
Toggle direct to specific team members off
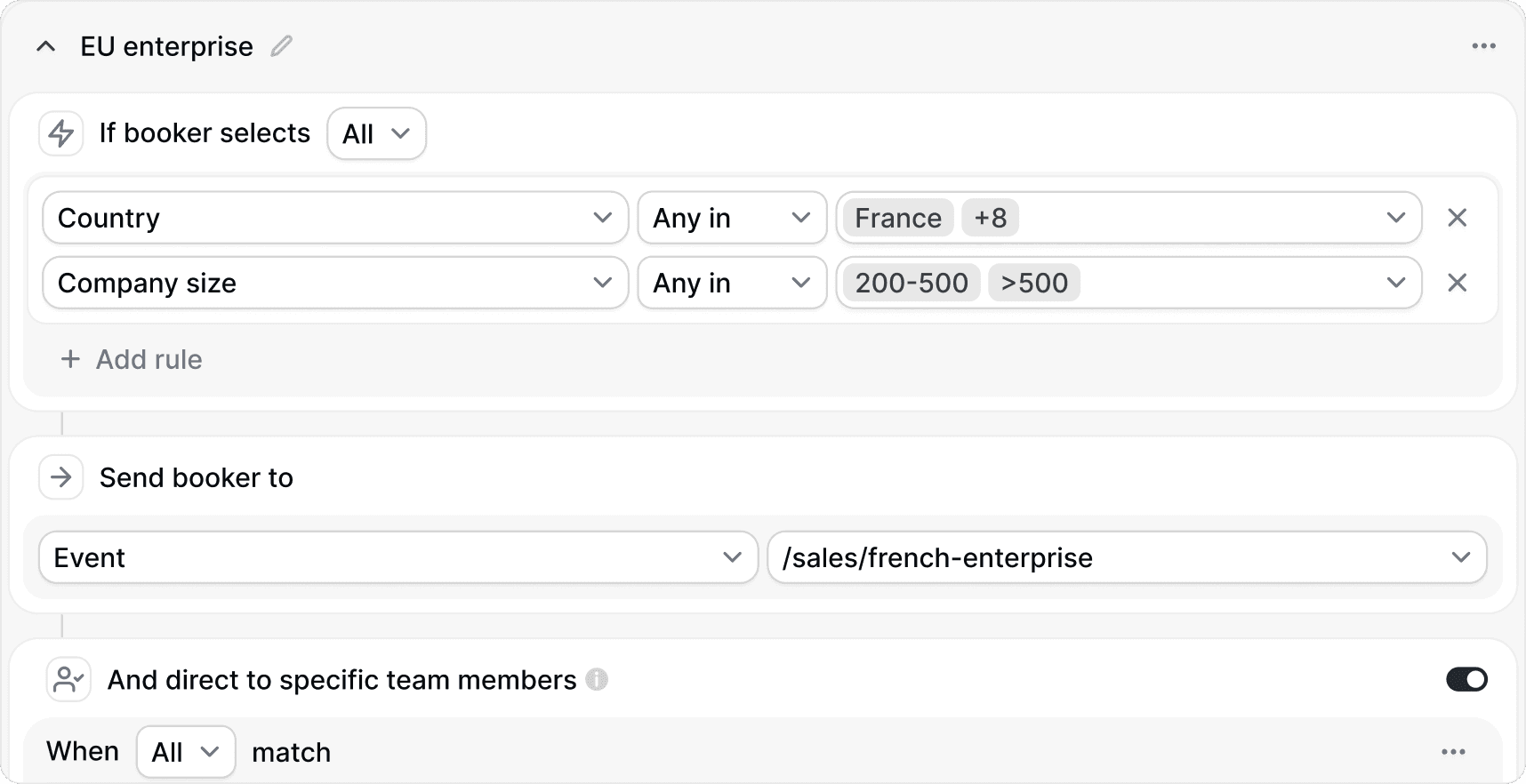(1466, 680)
